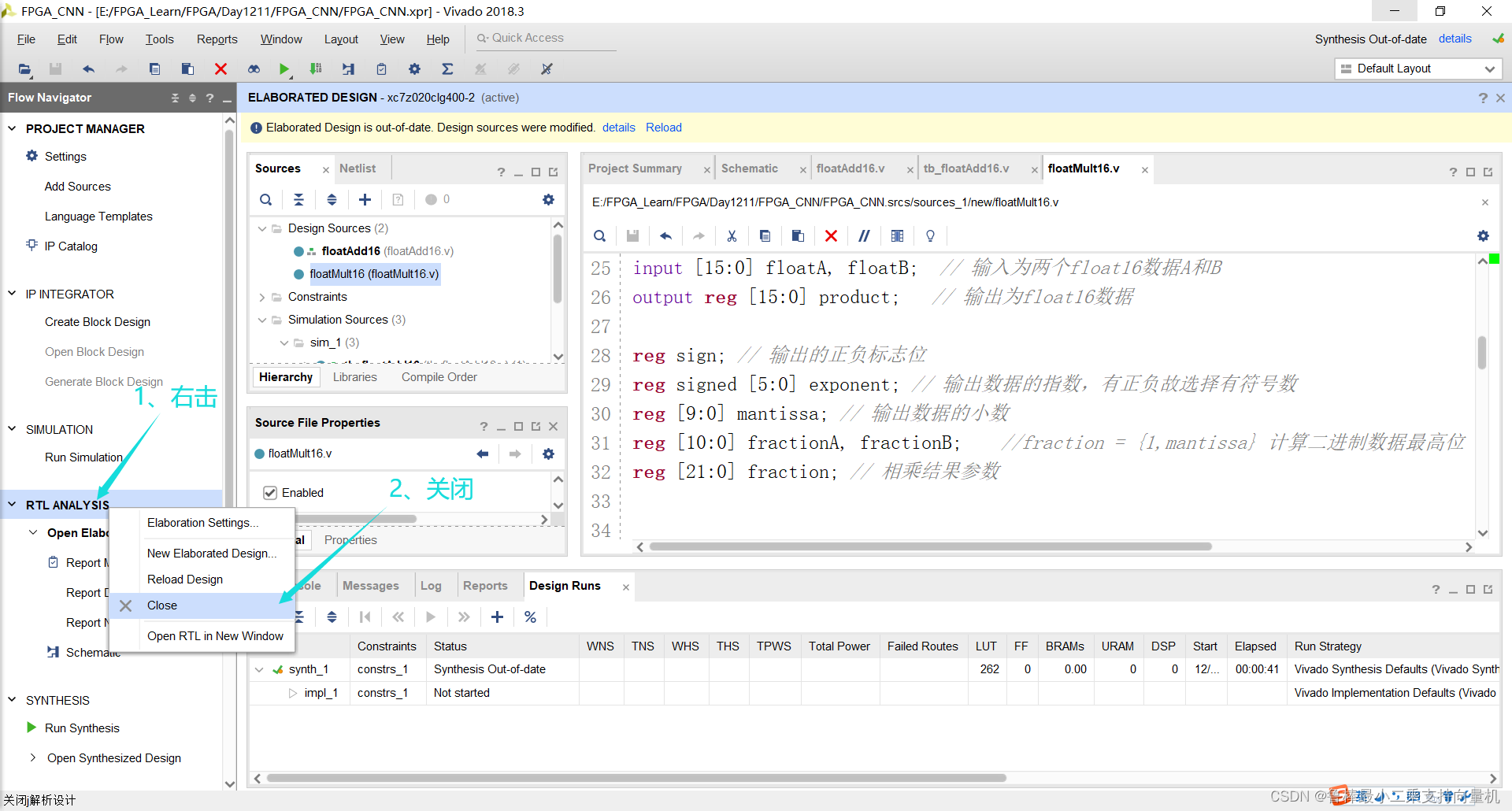The image size is (1512, 811).
Task: Click editor horizontal scrollbar
Action: coord(930,546)
